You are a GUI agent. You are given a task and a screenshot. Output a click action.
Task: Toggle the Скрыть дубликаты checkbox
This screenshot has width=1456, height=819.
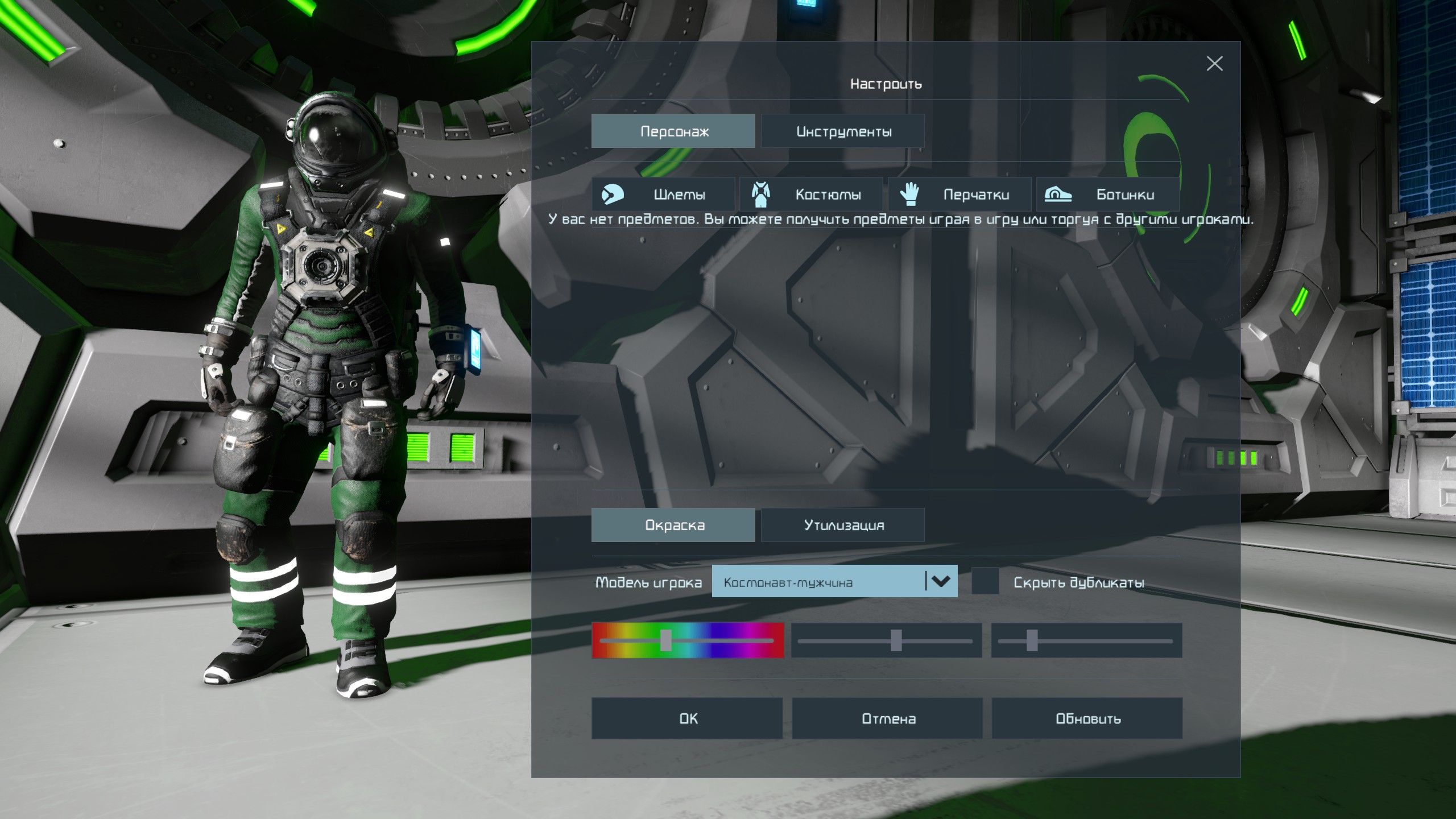coord(985,581)
